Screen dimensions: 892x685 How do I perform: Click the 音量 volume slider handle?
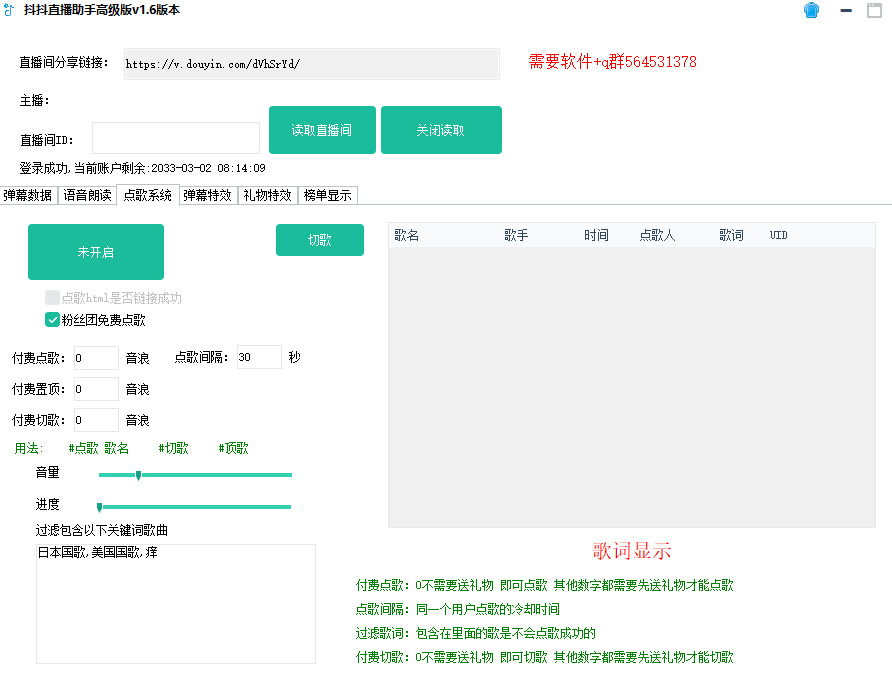[x=138, y=475]
